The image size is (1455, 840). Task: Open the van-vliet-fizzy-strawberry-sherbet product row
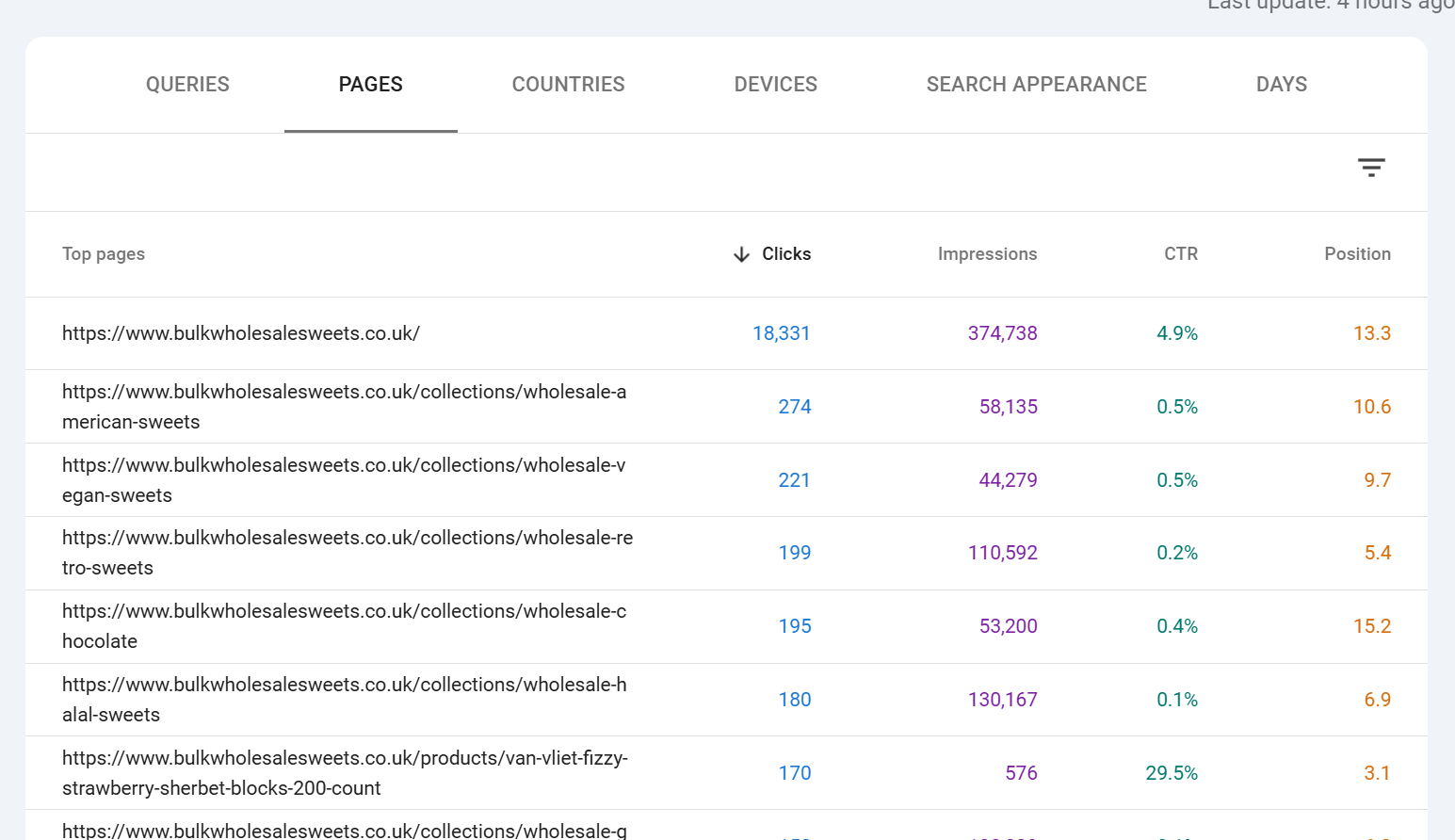click(x=344, y=773)
